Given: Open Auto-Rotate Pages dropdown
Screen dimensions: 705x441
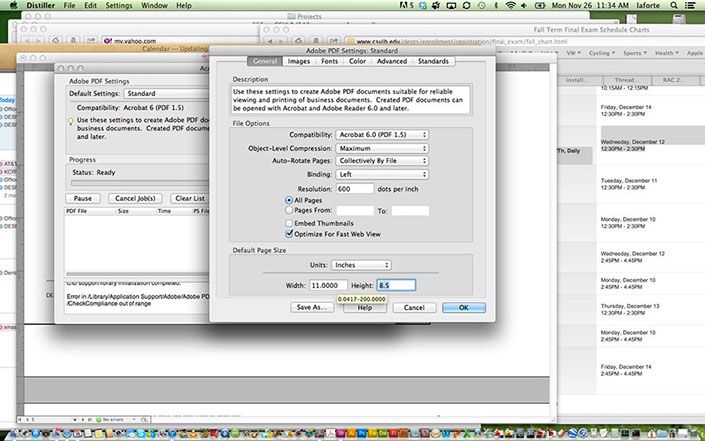Looking at the screenshot, I should pyautogui.click(x=382, y=160).
